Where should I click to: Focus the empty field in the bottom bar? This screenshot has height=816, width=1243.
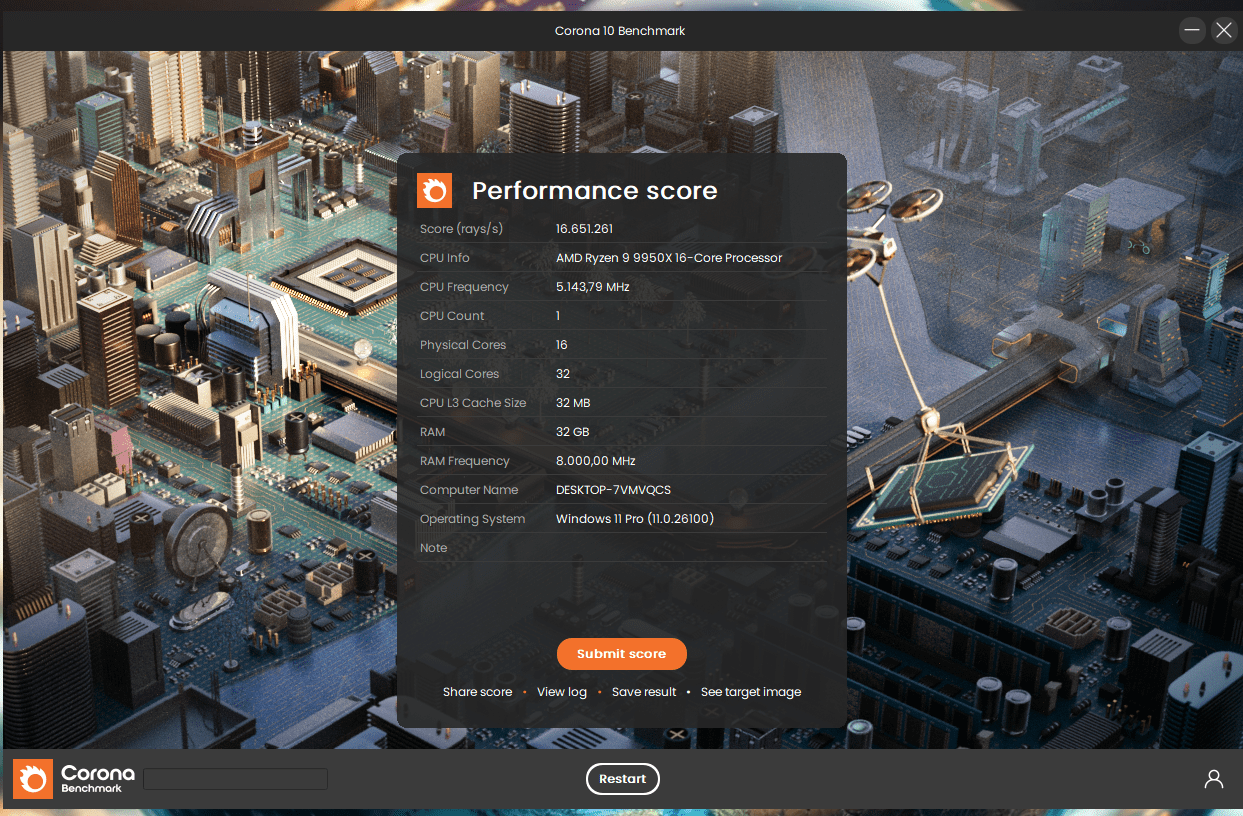[236, 779]
